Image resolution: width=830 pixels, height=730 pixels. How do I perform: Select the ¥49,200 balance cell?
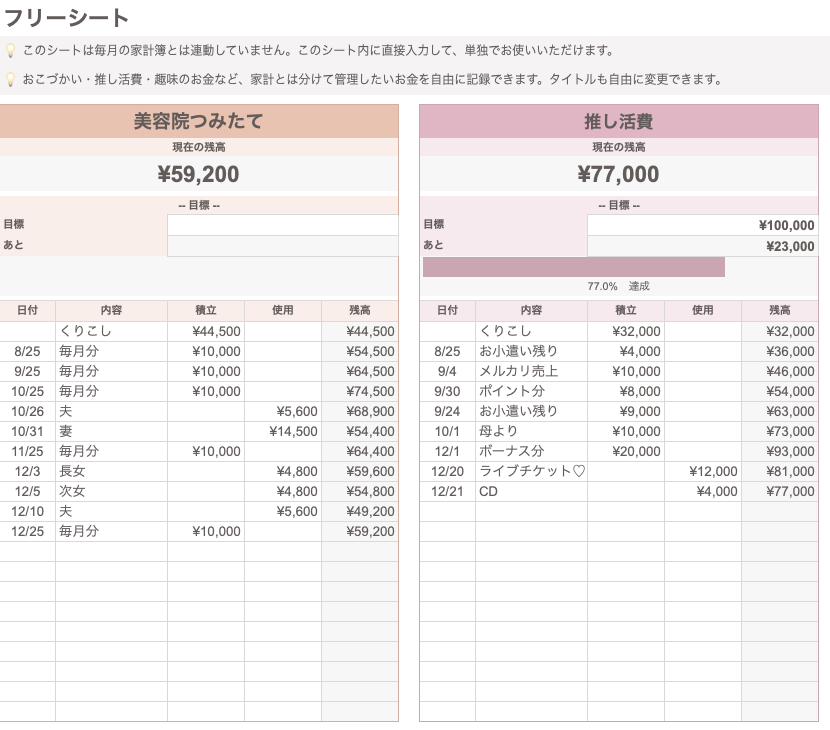(360, 511)
